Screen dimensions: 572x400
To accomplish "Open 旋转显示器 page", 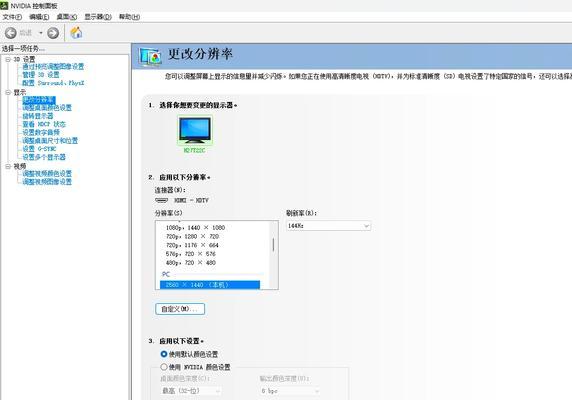I will (x=38, y=116).
